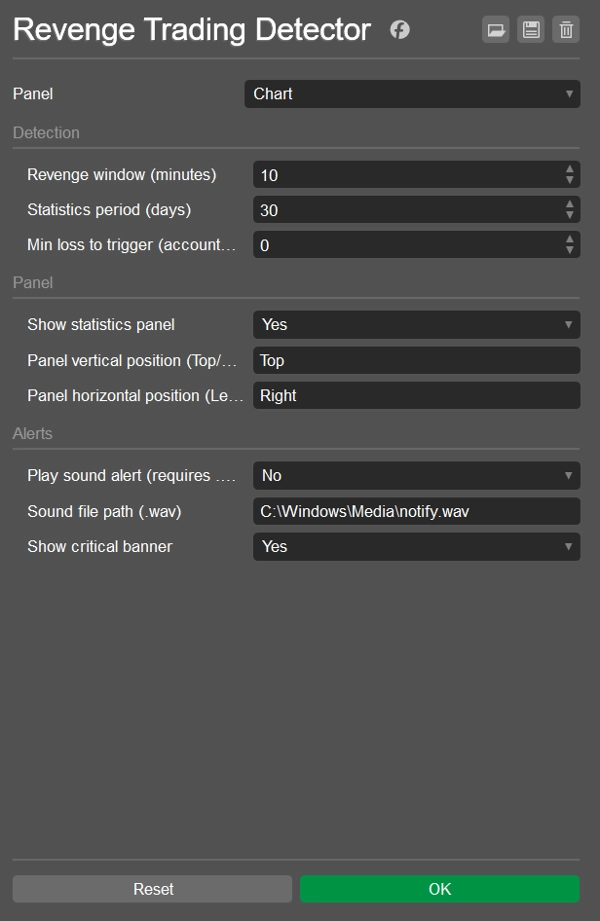
Task: Click the circular f icon beside the title
Action: click(x=399, y=29)
